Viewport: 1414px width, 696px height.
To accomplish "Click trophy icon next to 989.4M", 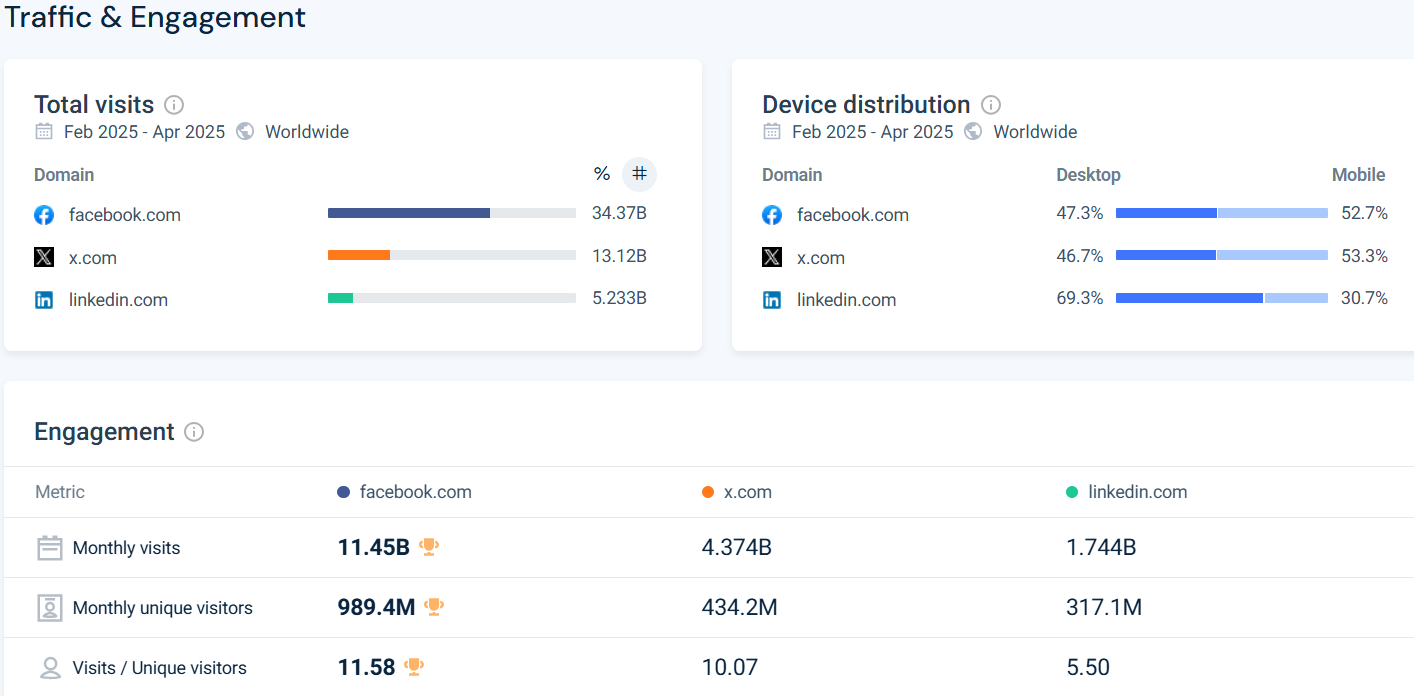I will [x=434, y=606].
